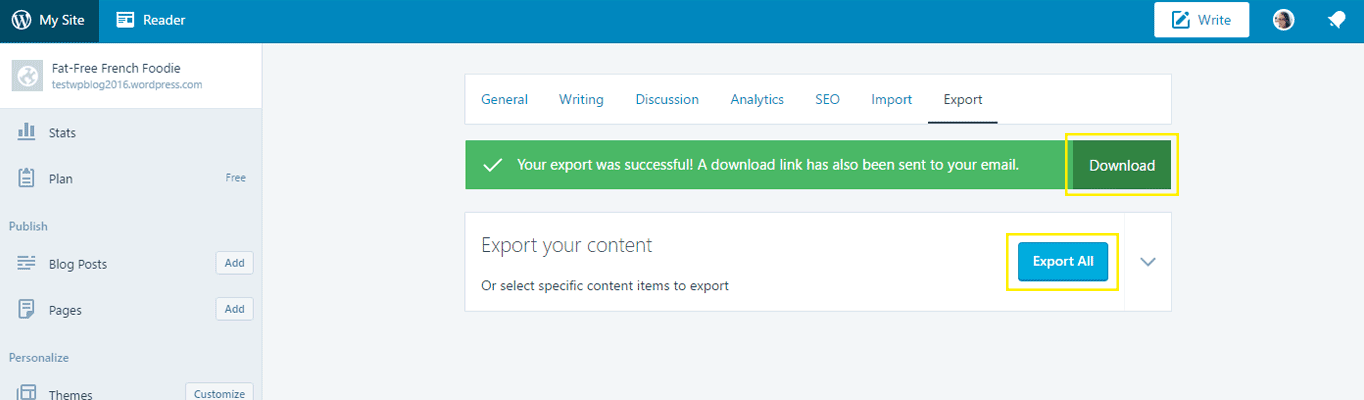Open Blog Posts in sidebar
1364x400 pixels.
pyautogui.click(x=78, y=264)
